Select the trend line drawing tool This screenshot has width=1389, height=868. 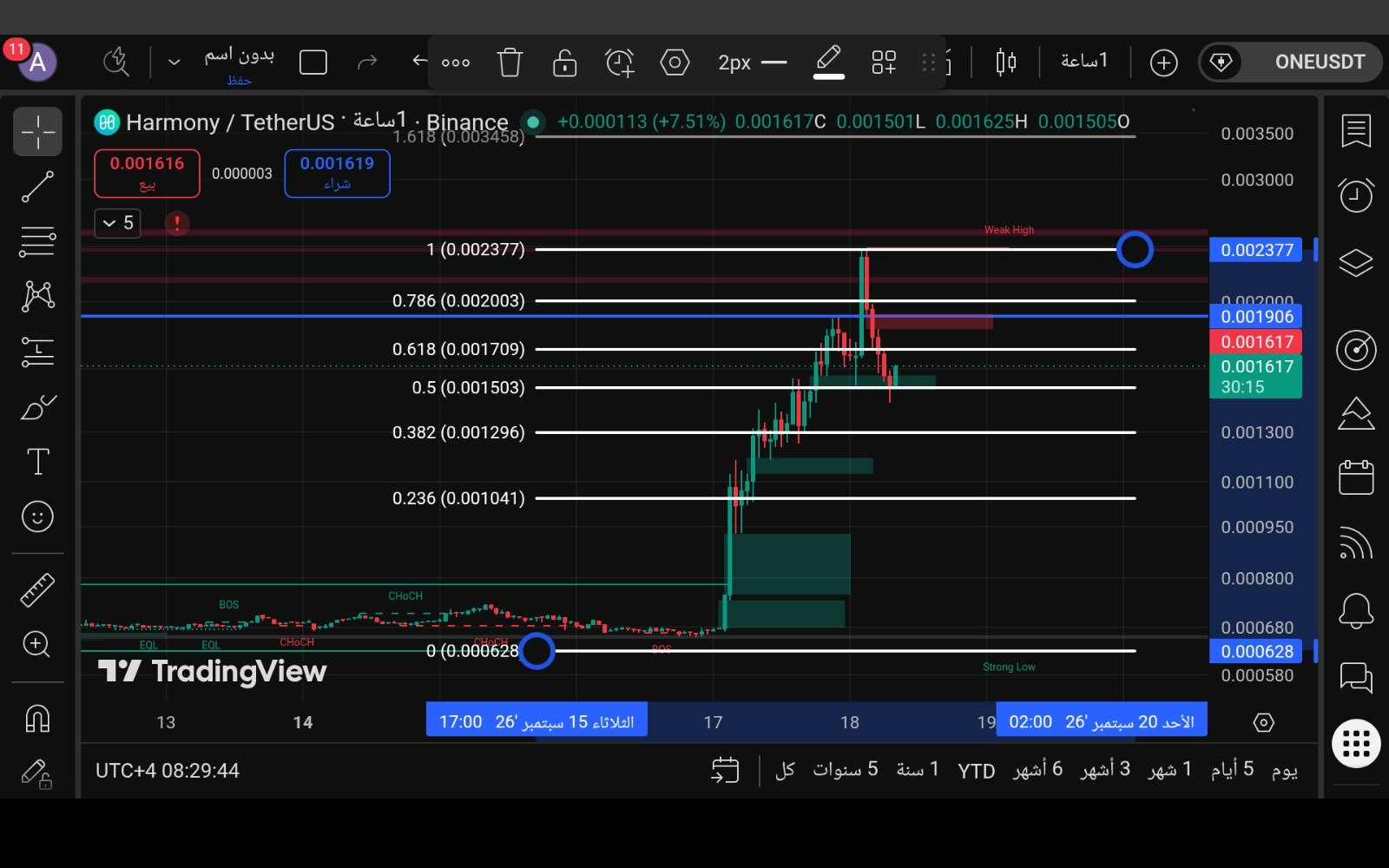click(x=37, y=187)
